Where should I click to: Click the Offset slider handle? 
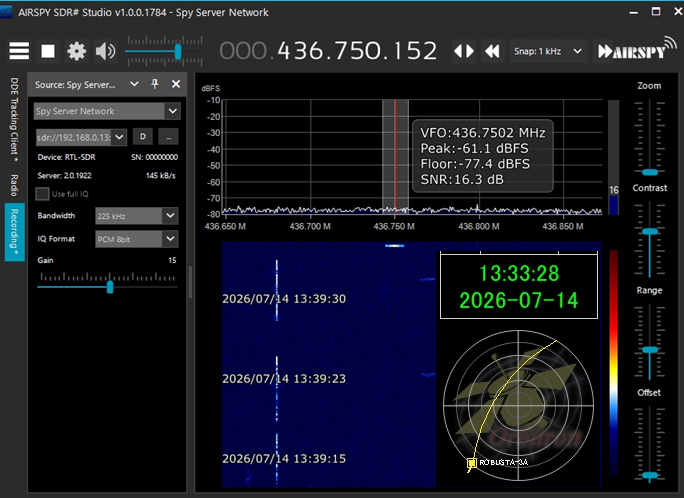point(650,475)
